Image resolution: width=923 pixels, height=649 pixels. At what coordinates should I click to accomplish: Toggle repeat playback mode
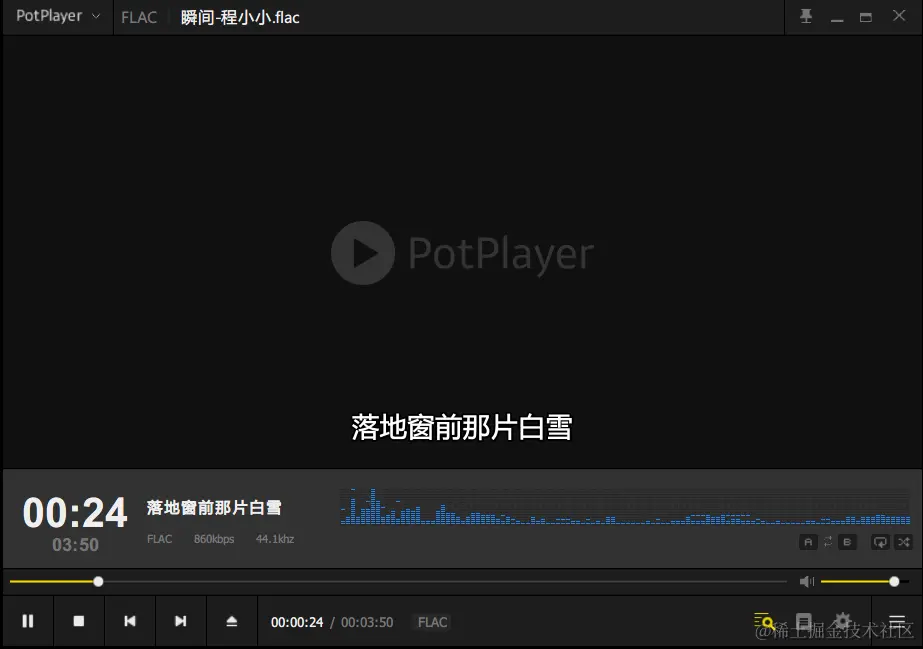(x=880, y=542)
